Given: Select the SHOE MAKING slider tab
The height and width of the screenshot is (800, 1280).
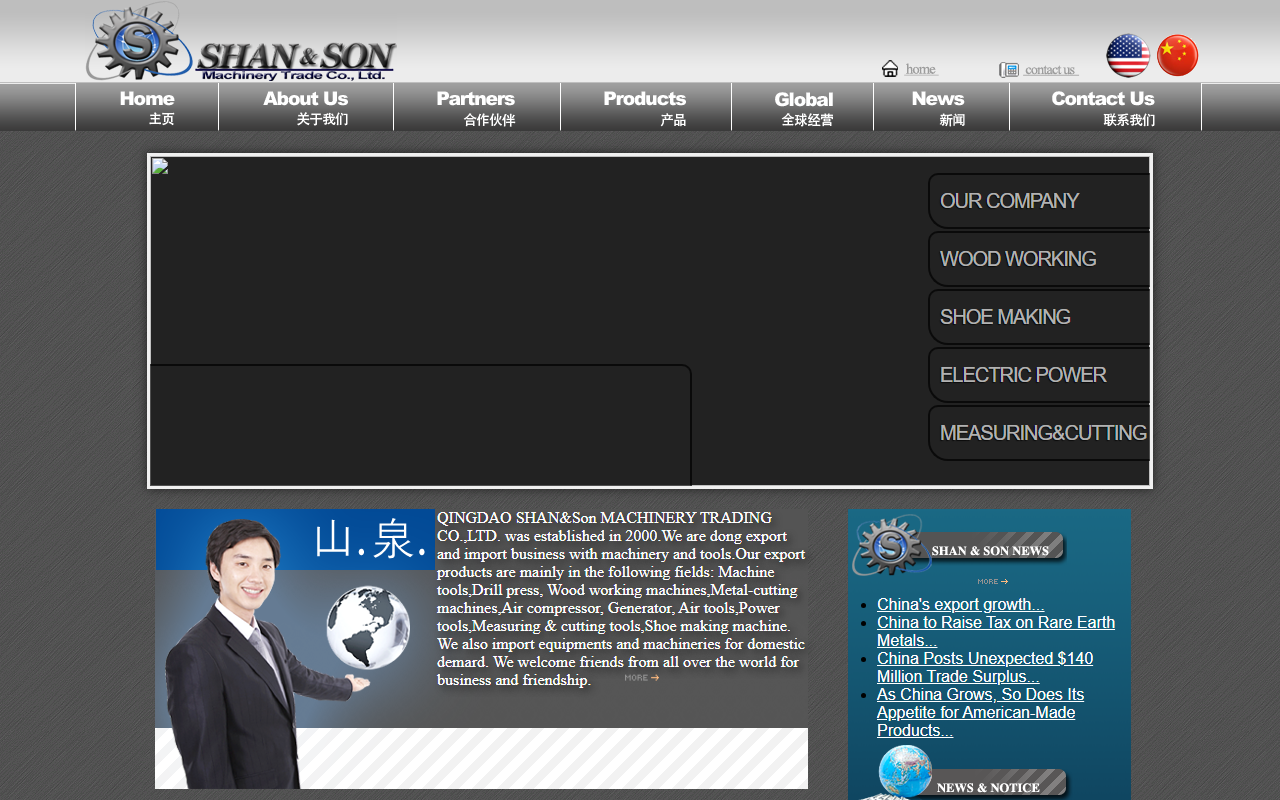Looking at the screenshot, I should [x=1039, y=317].
